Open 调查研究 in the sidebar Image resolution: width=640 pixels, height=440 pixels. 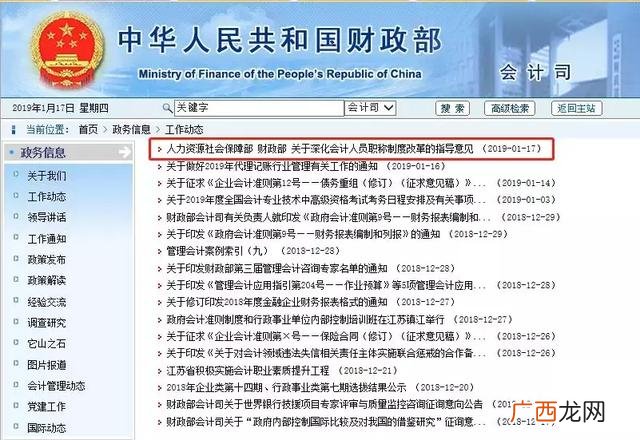(x=47, y=323)
